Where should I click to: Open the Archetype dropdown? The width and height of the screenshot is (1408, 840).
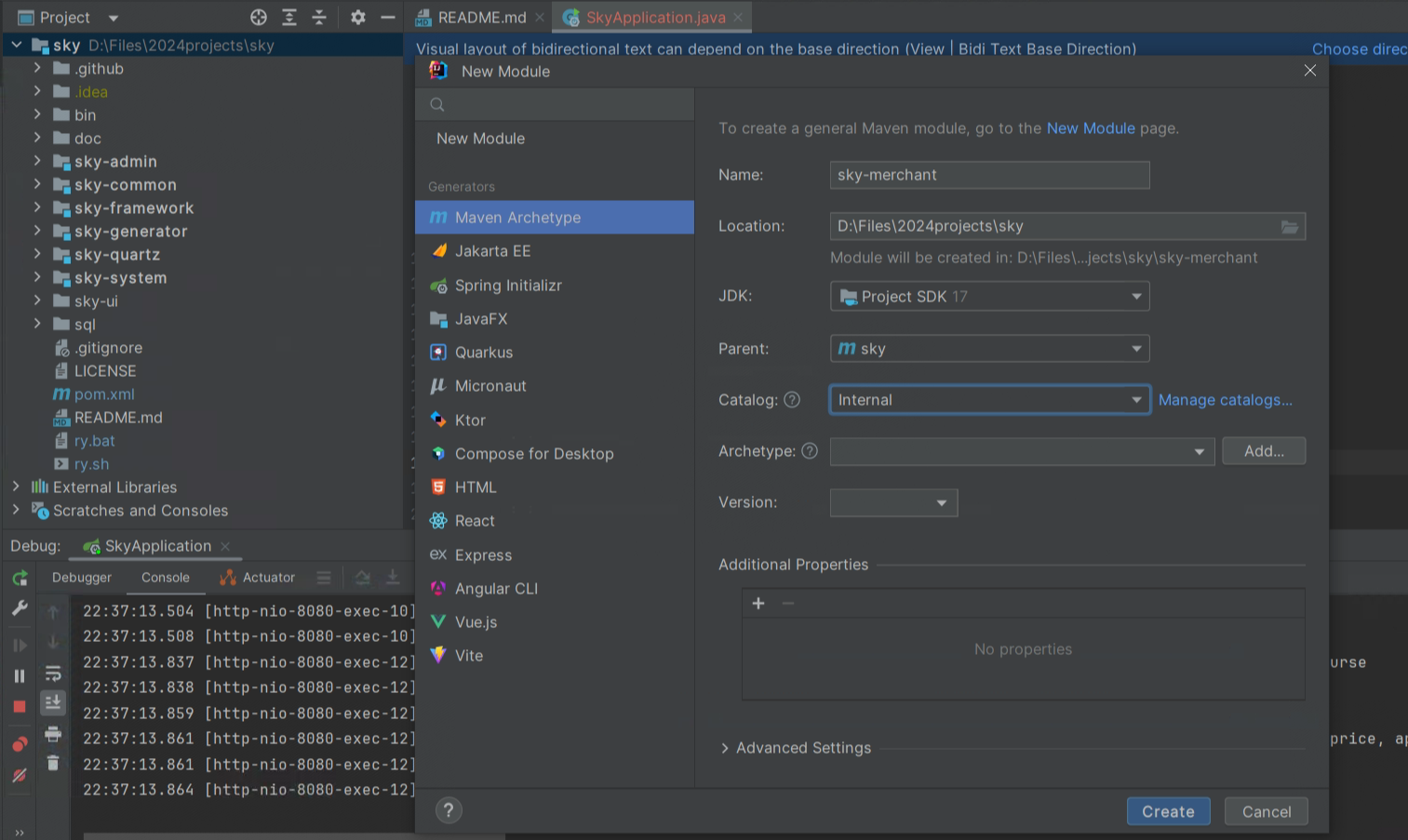coord(1022,451)
